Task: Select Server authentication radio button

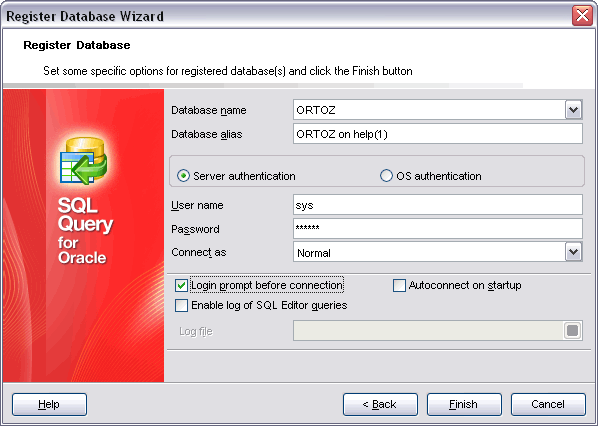Action: tap(183, 176)
